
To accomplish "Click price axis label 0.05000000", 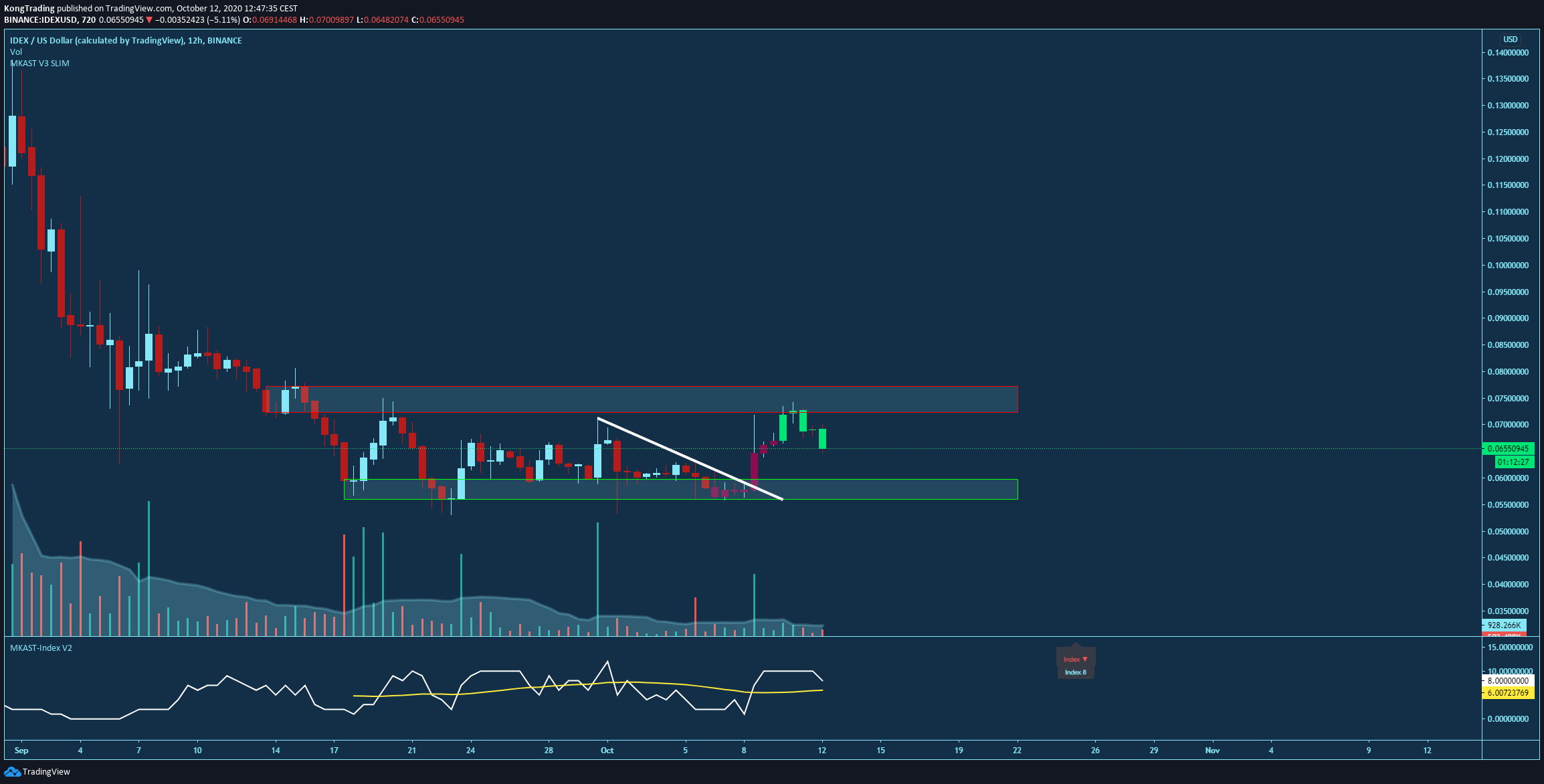I will tap(1508, 532).
